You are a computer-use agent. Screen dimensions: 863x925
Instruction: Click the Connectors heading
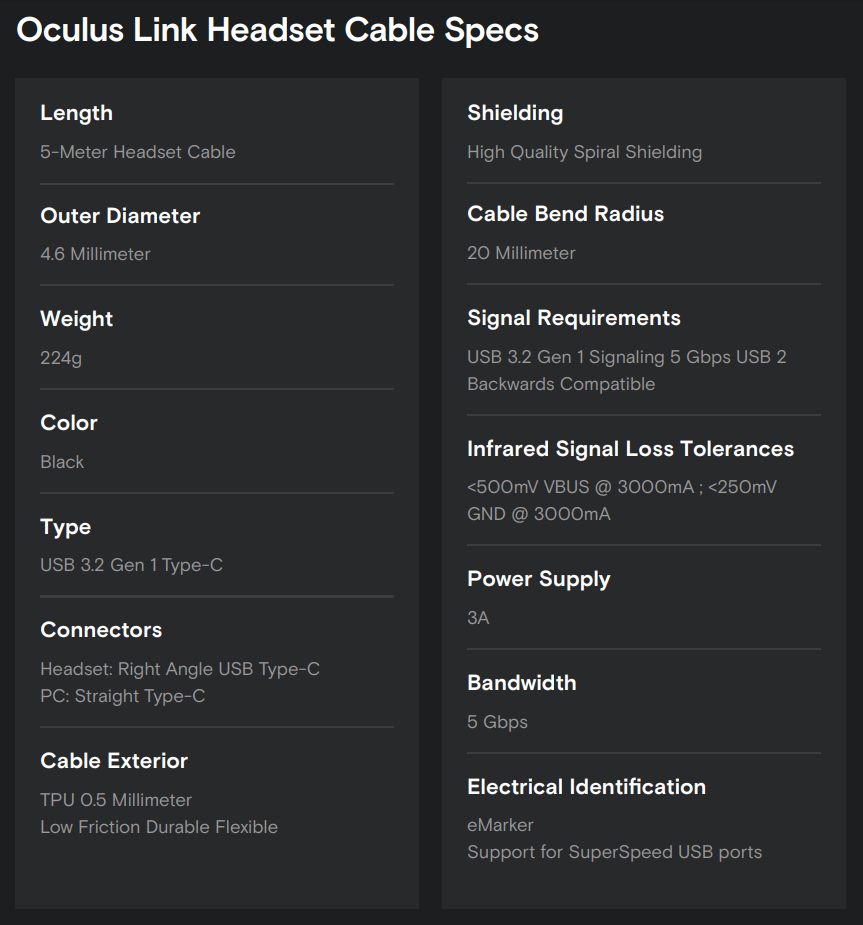(x=101, y=630)
